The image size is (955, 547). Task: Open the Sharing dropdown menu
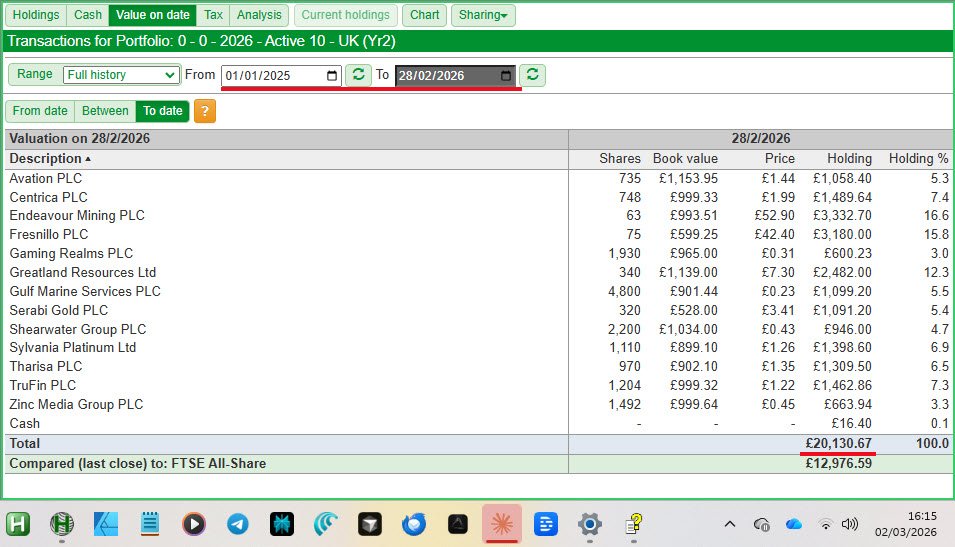[x=483, y=15]
